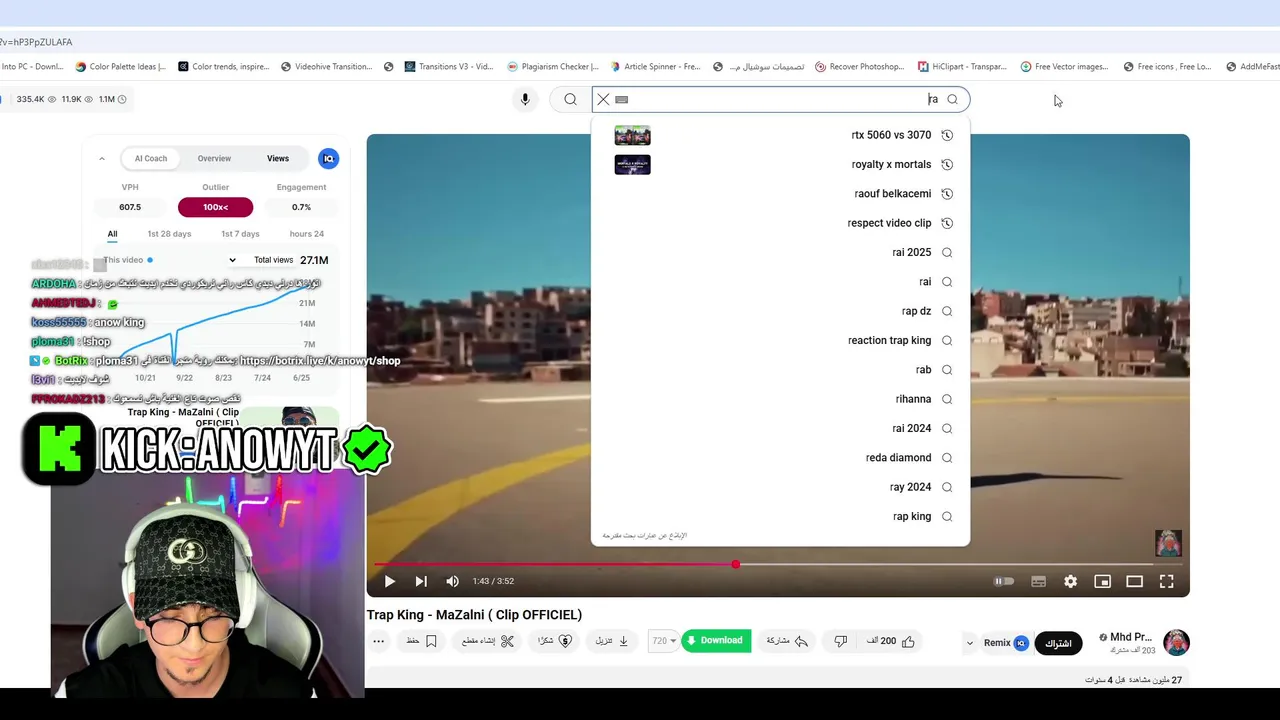
Task: Open player settings gear
Action: tap(1070, 581)
